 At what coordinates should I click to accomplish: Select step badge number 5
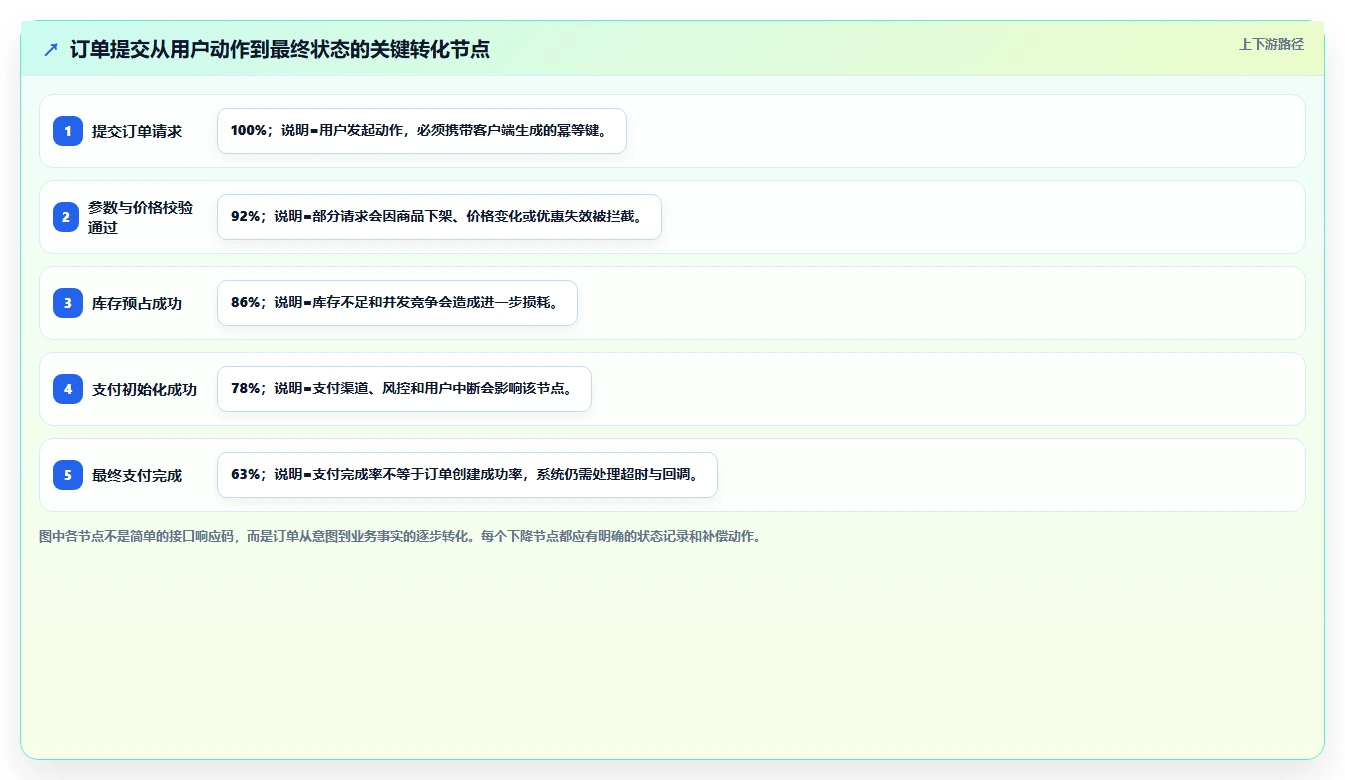coord(68,475)
